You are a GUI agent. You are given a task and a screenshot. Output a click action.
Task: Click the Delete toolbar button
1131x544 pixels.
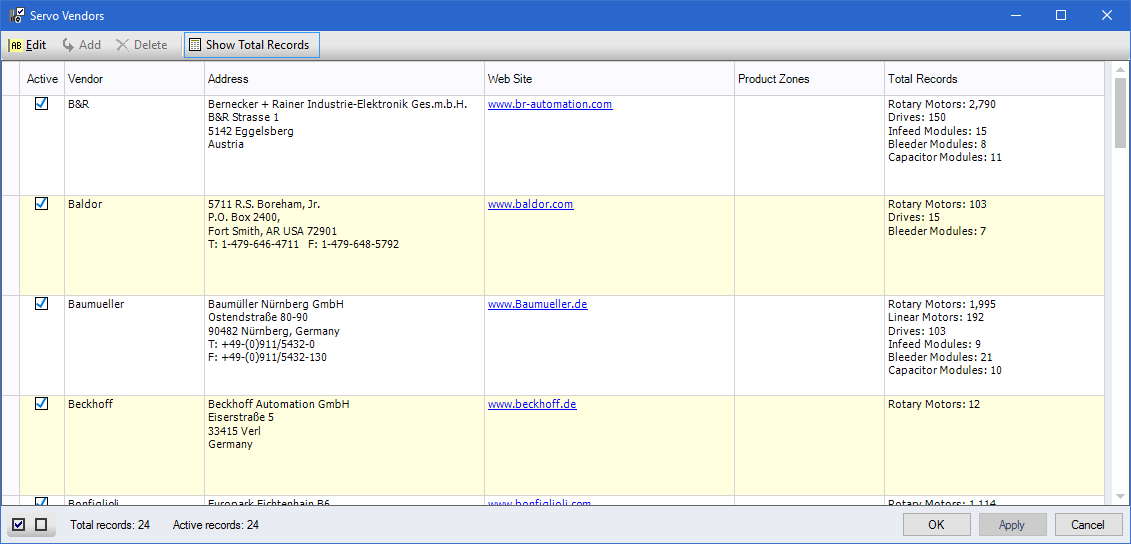tap(141, 45)
